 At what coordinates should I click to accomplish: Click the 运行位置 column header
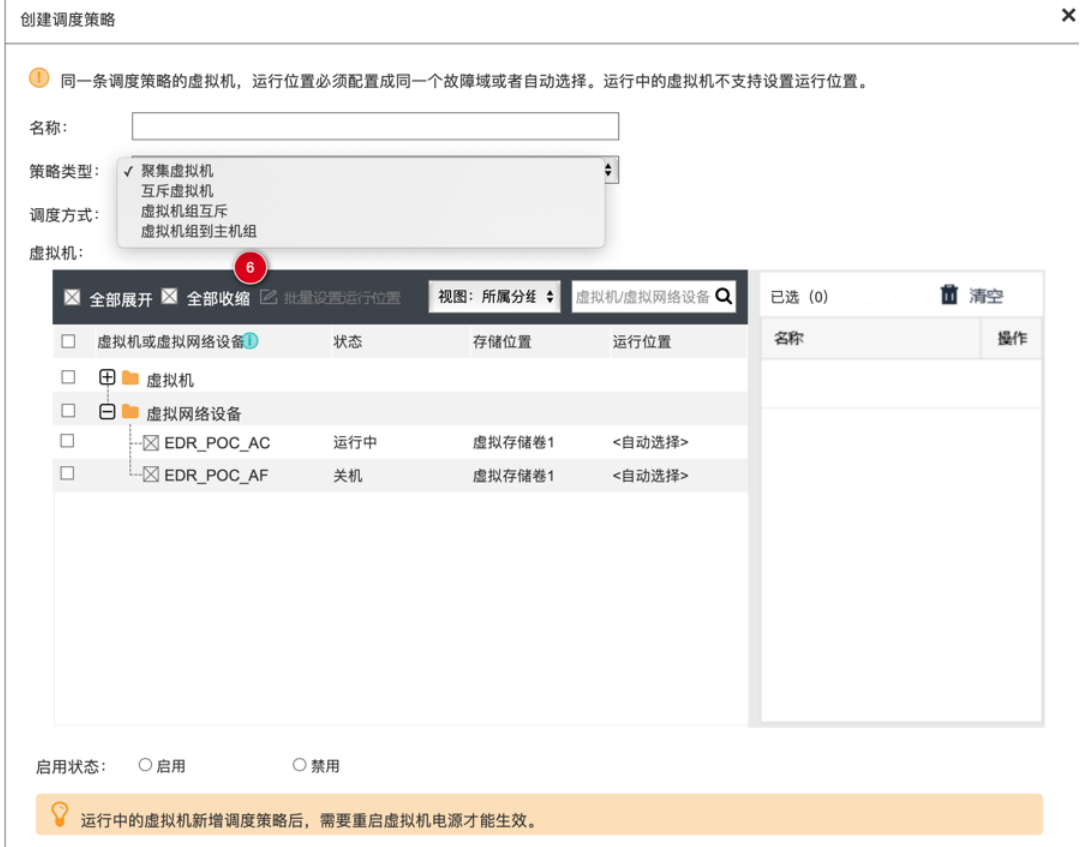pyautogui.click(x=642, y=342)
